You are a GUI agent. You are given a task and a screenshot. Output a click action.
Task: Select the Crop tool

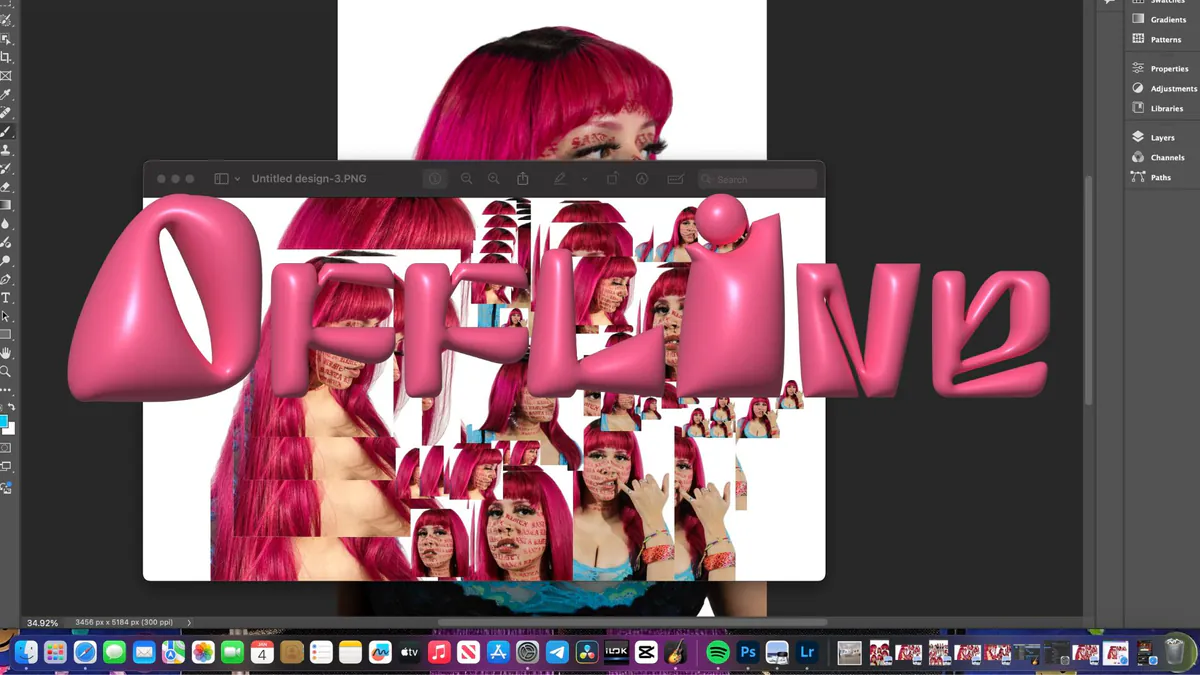pos(6,58)
